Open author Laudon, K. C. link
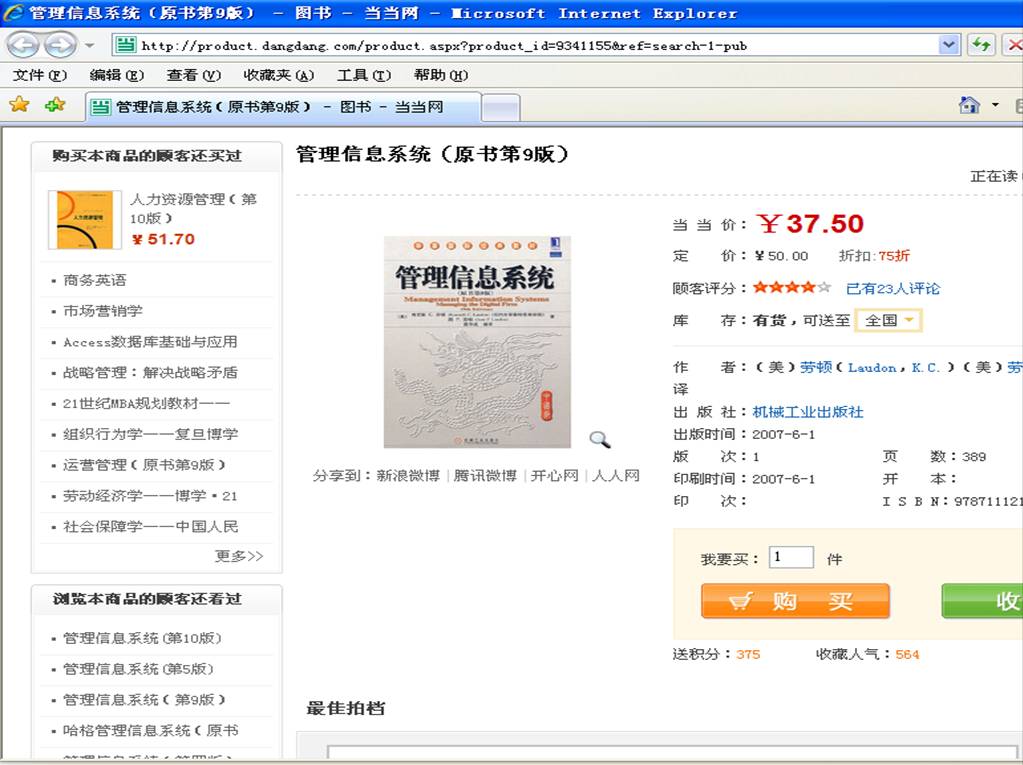Screen dimensions: 1023x765 coord(894,367)
